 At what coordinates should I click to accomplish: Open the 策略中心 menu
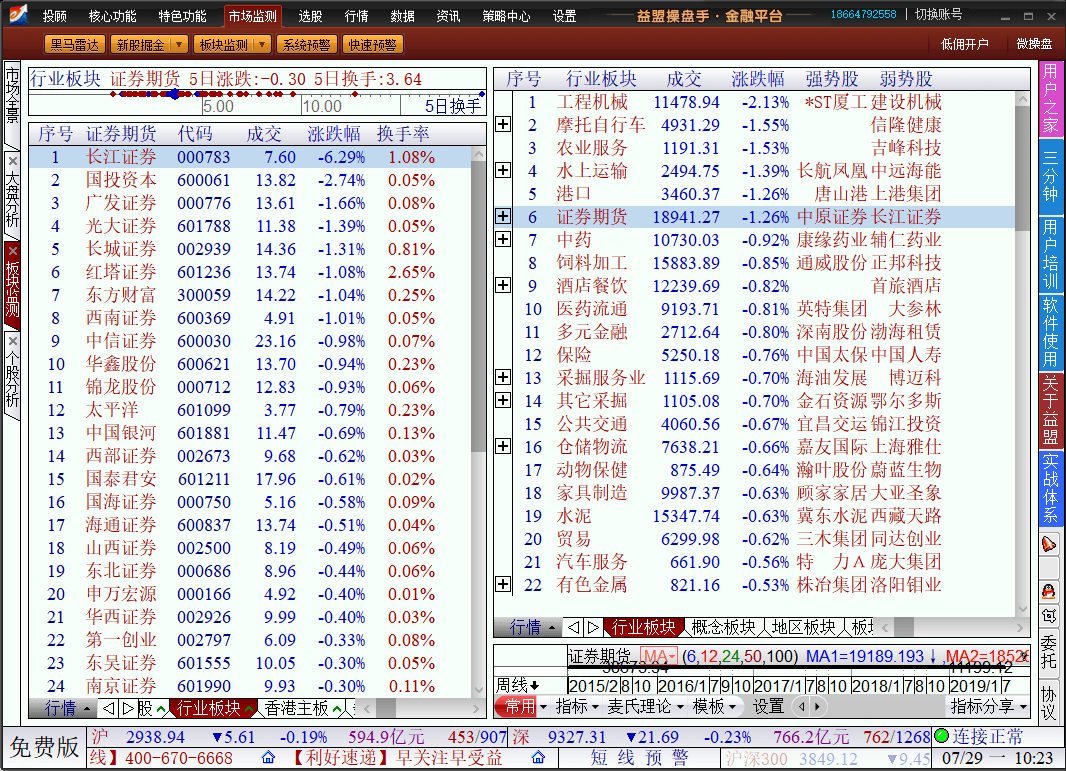pyautogui.click(x=506, y=16)
